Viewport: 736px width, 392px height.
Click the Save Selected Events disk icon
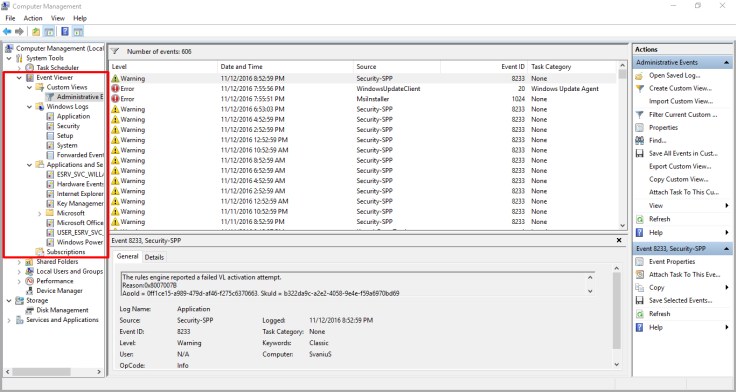(x=639, y=300)
